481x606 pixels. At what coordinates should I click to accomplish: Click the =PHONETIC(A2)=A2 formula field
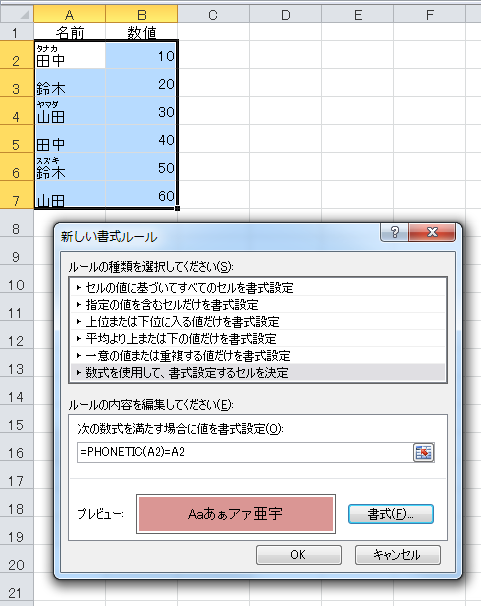coord(245,452)
